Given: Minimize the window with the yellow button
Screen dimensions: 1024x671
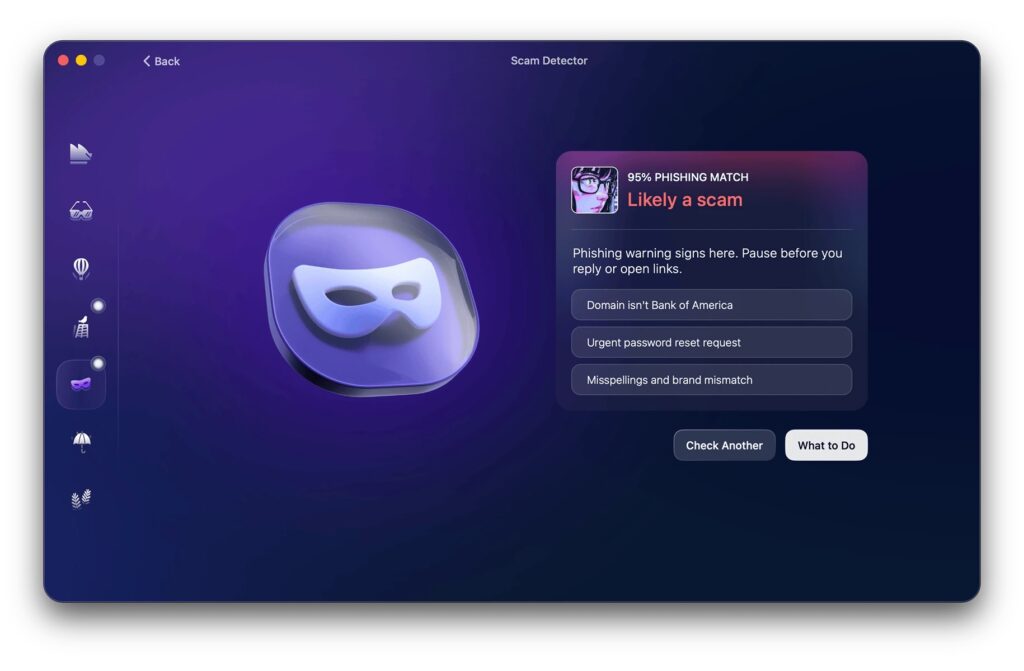Looking at the screenshot, I should (81, 60).
